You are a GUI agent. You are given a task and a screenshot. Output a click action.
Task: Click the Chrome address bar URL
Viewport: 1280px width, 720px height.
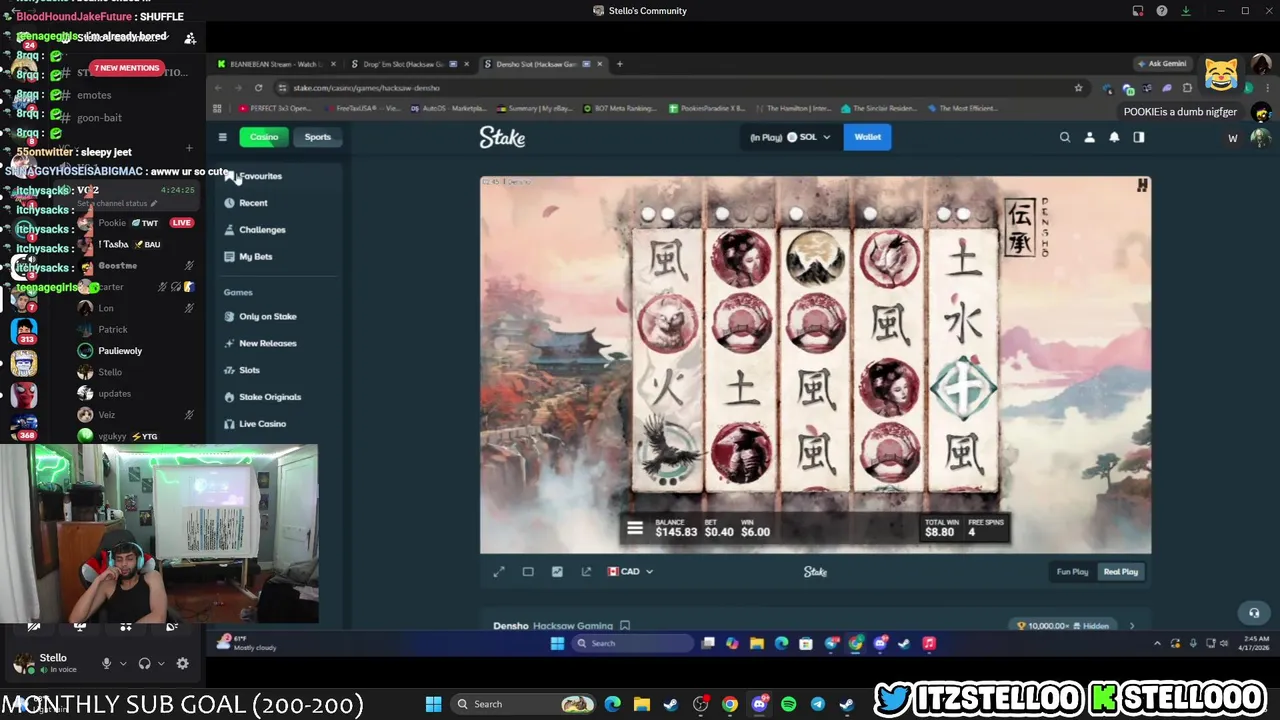(366, 88)
